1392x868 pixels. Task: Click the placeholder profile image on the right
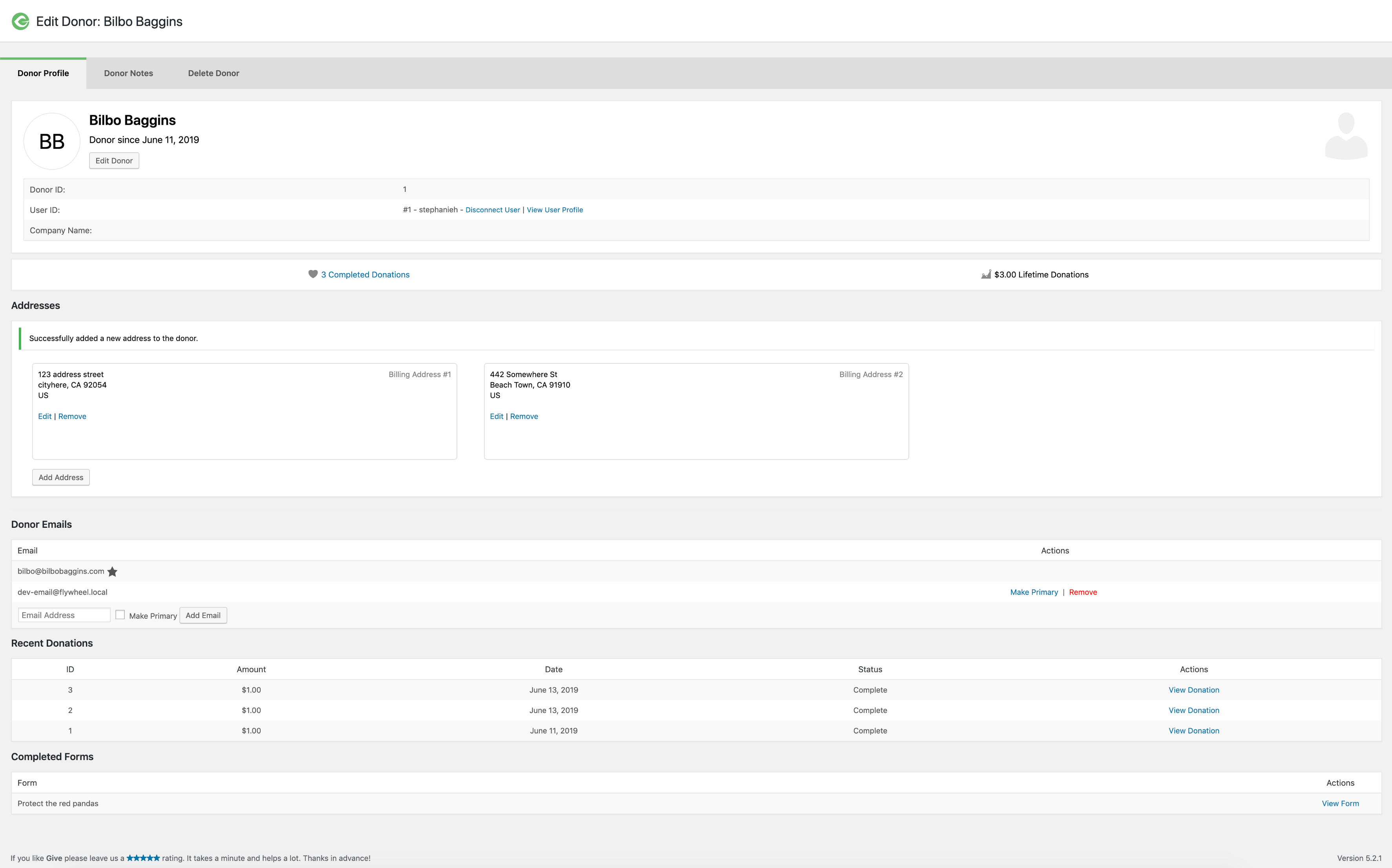point(1346,136)
